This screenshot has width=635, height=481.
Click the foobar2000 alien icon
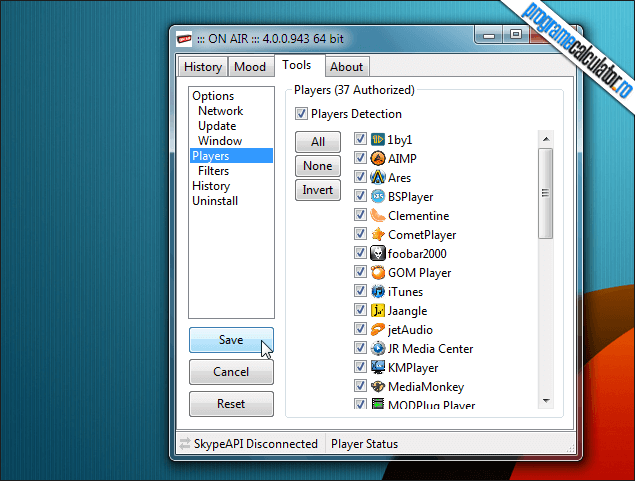coord(377,253)
